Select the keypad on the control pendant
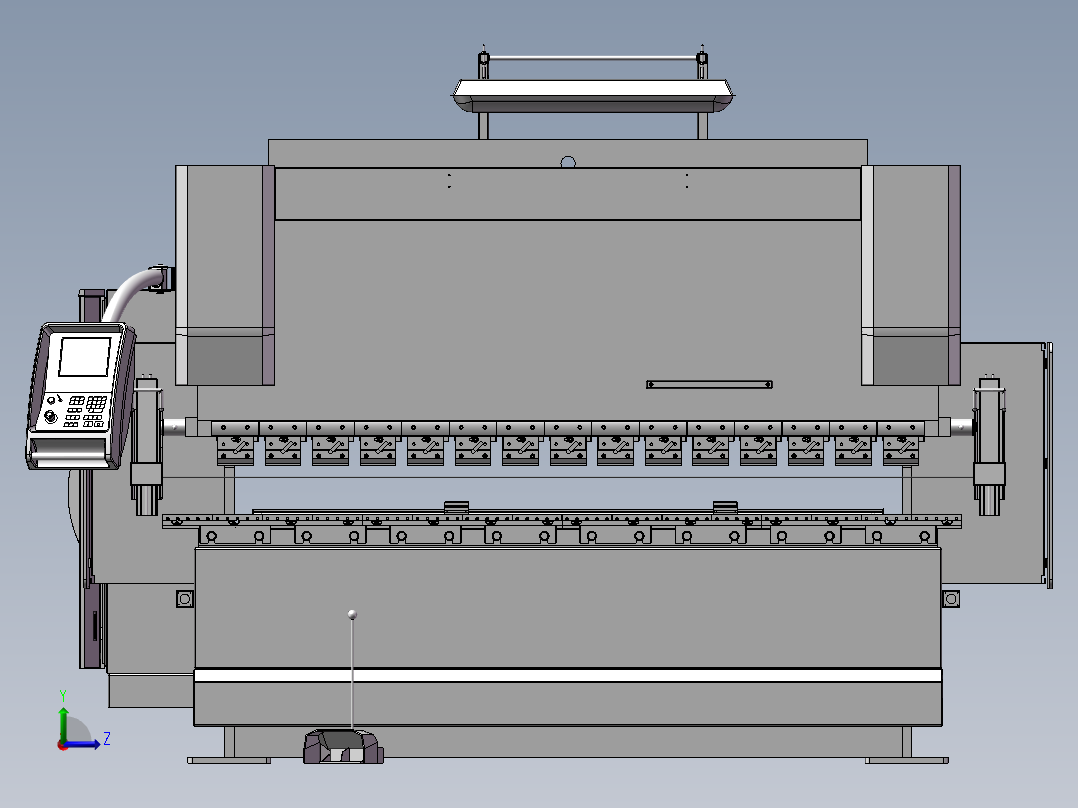 click(x=87, y=411)
